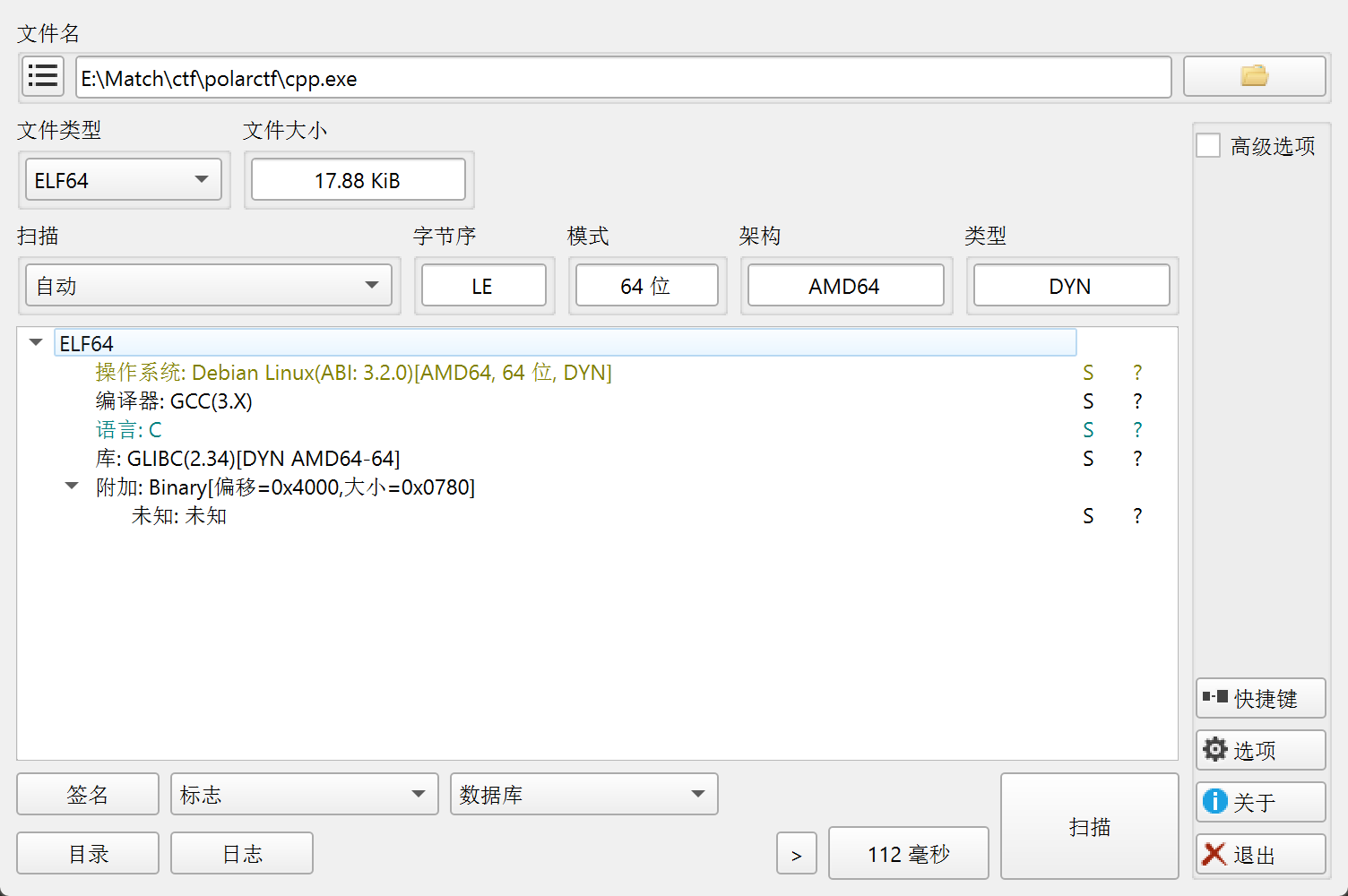Enable the 高级选项 checkbox

[x=1208, y=145]
